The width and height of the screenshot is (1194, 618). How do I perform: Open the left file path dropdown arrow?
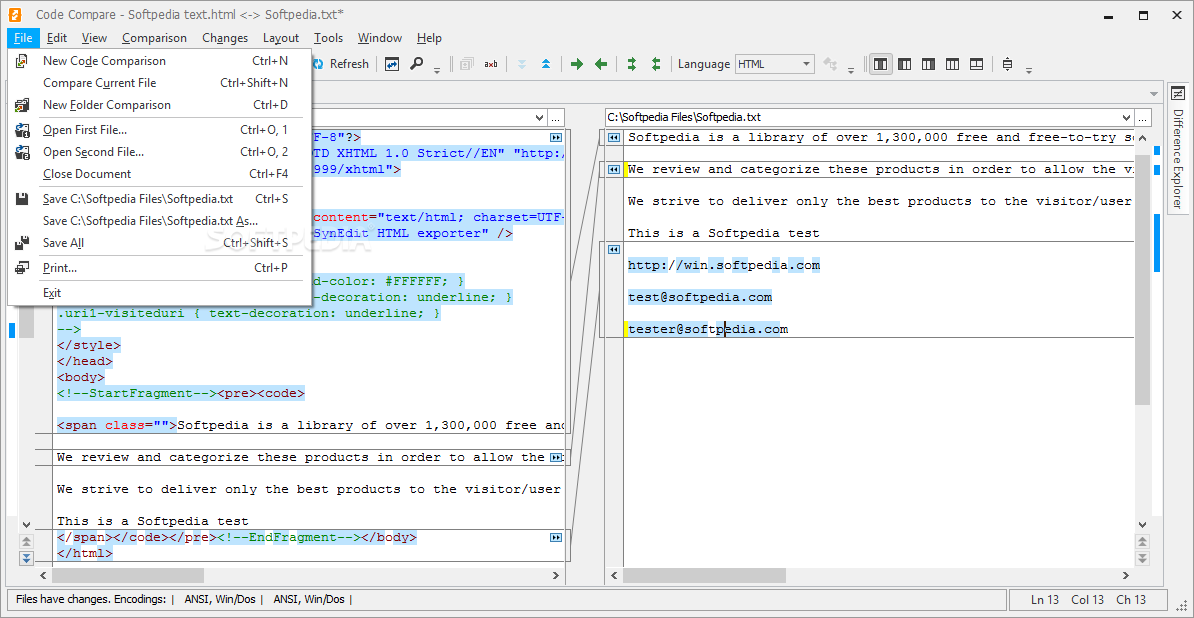pos(540,117)
